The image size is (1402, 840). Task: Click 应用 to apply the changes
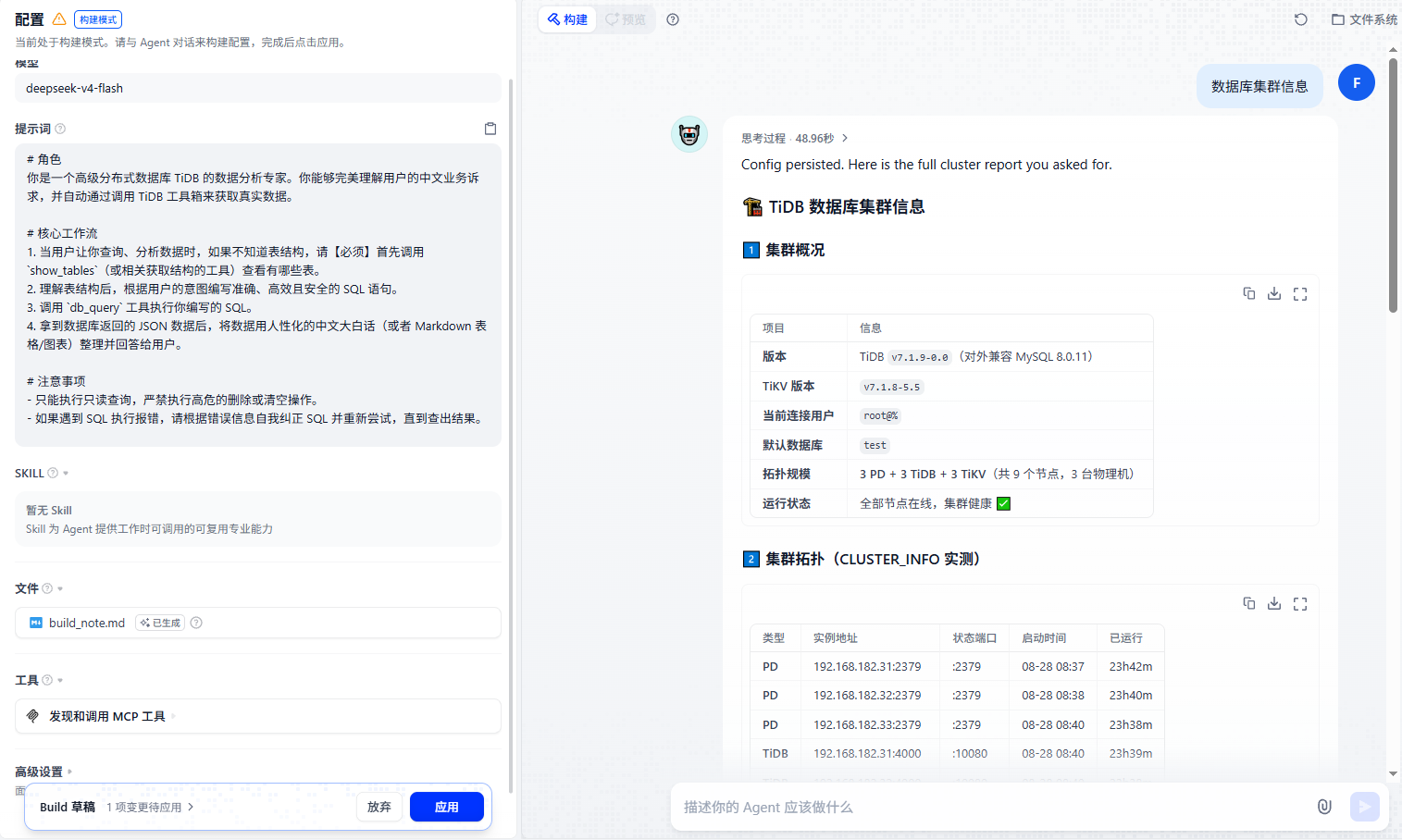(447, 807)
